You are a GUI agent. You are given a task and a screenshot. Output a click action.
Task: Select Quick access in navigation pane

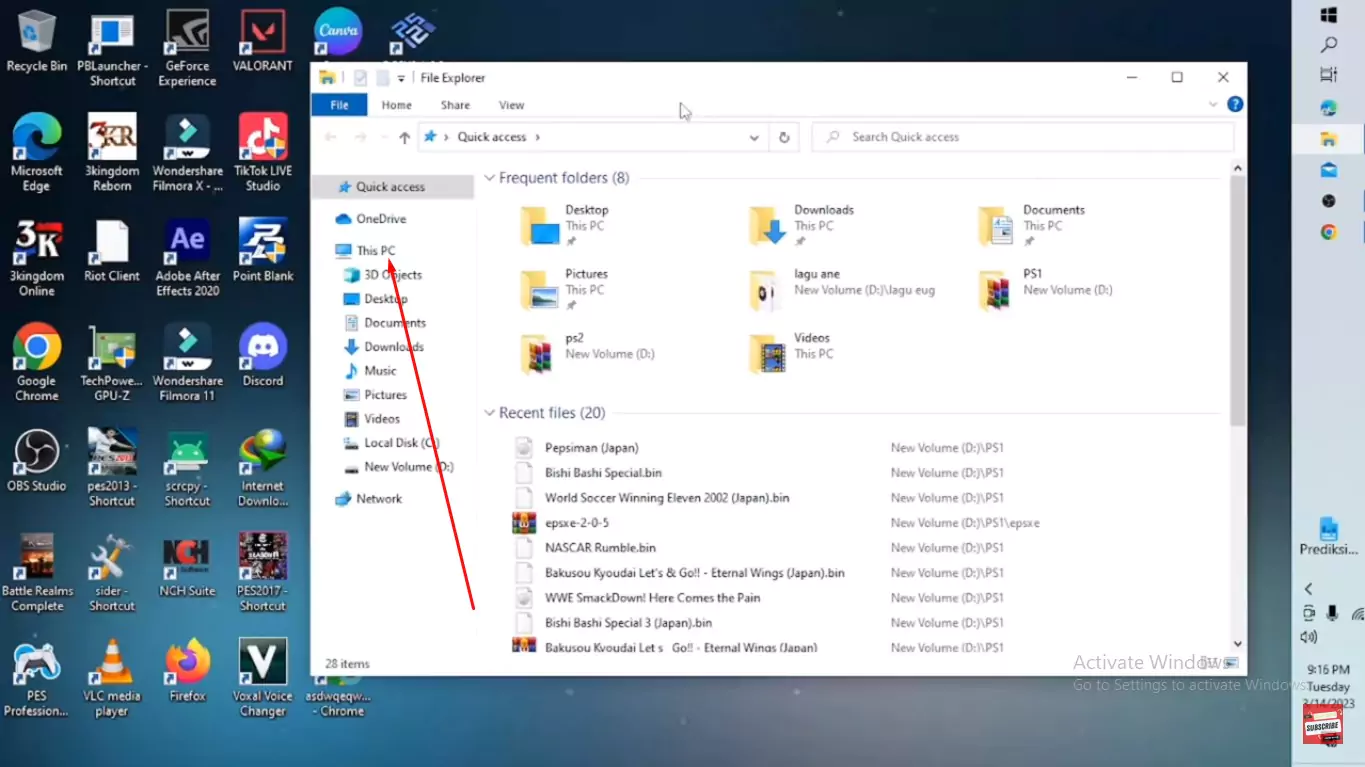tap(392, 187)
